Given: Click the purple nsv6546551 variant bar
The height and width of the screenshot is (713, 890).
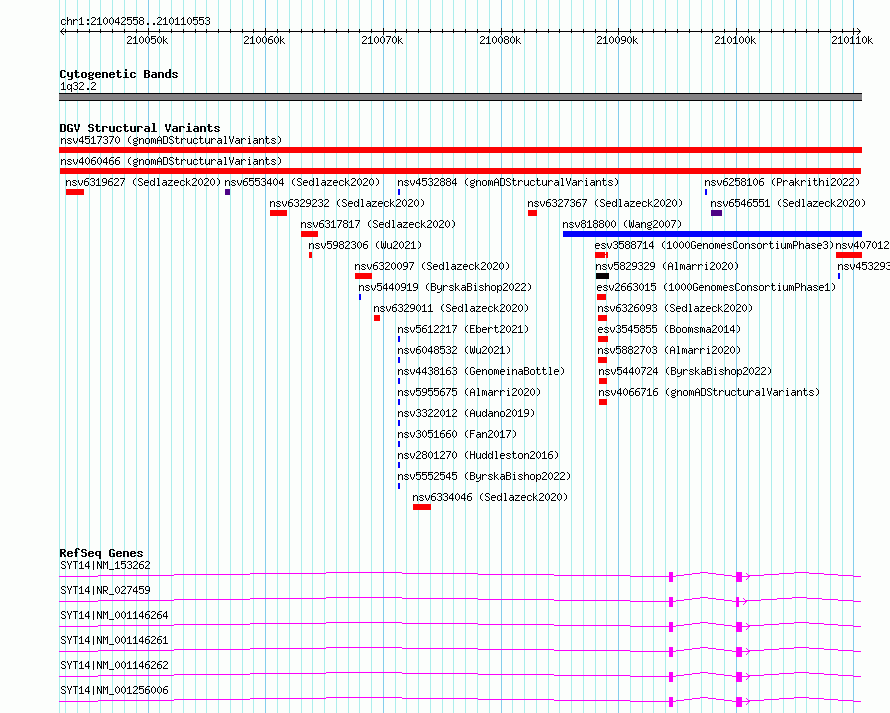Looking at the screenshot, I should 716,213.
